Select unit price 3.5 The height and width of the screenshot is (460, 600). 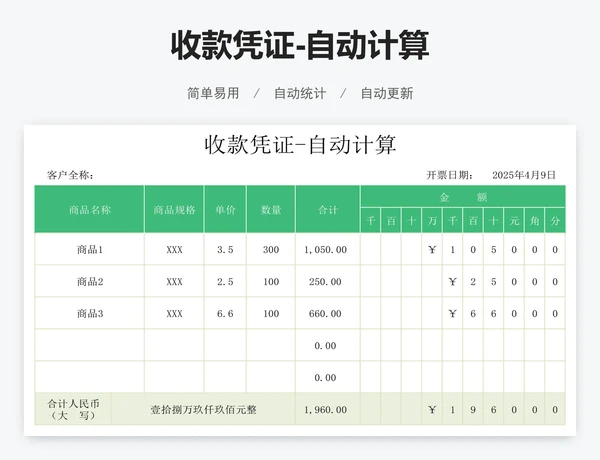225,250
